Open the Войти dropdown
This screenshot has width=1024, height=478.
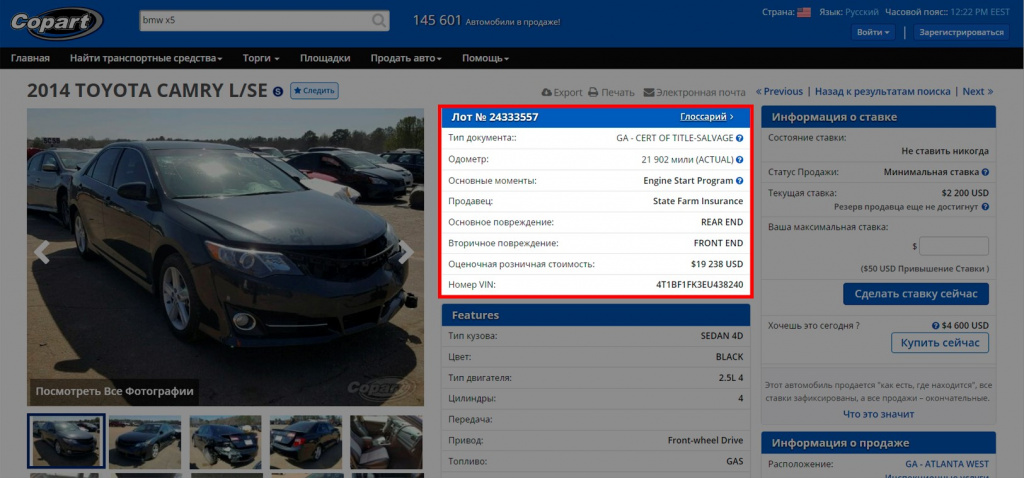873,32
